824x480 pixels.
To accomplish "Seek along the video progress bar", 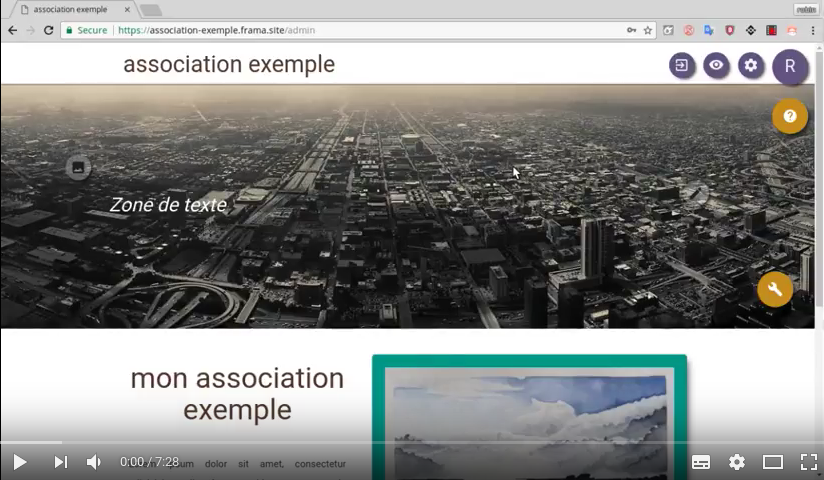I will pos(412,443).
